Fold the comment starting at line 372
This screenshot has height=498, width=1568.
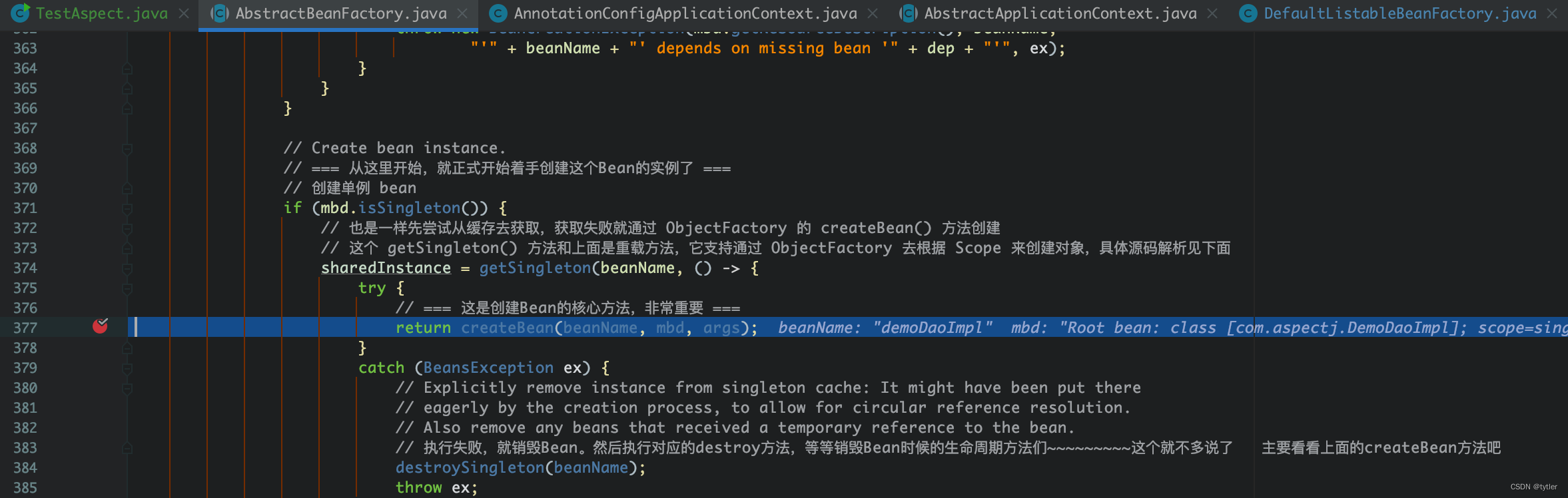[x=127, y=228]
